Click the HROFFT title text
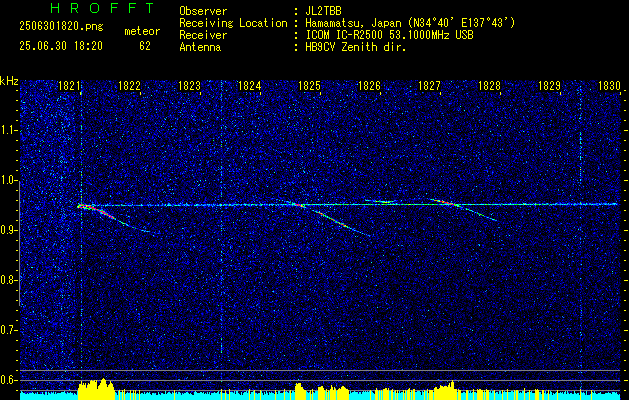Image resolution: width=629 pixels, height=400 pixels. click(102, 8)
